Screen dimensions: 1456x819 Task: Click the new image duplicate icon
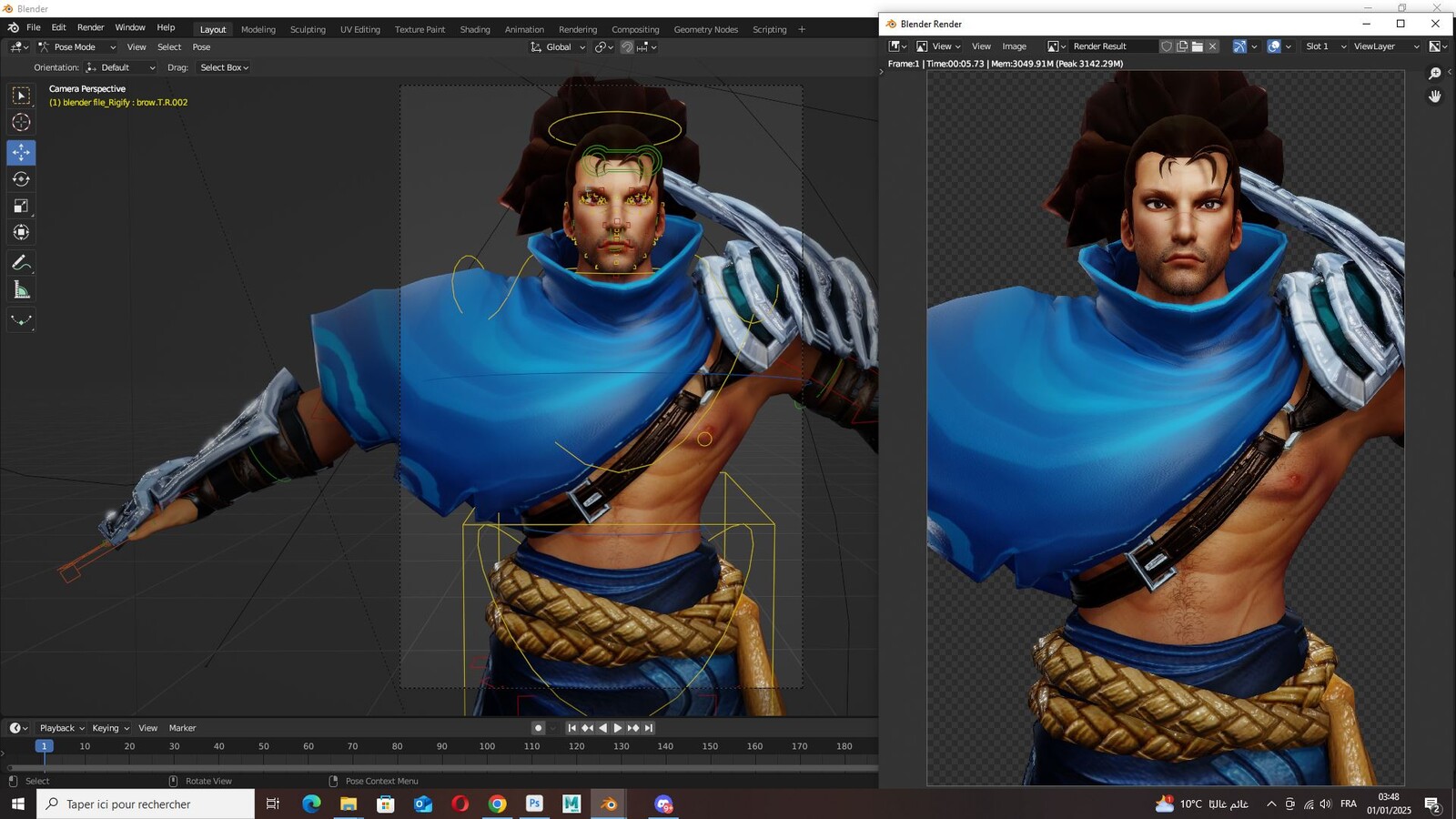1182,46
